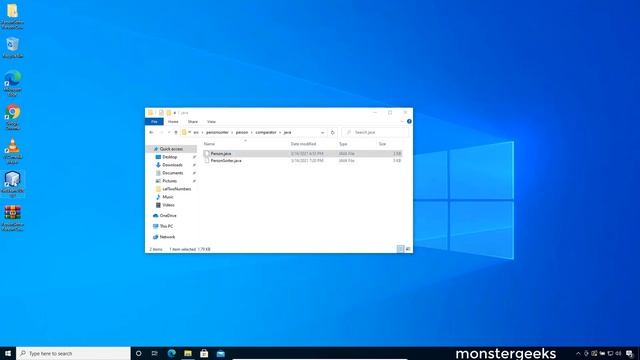The image size is (640, 360).
Task: Switch to the Share ribbon tab
Action: coord(193,122)
